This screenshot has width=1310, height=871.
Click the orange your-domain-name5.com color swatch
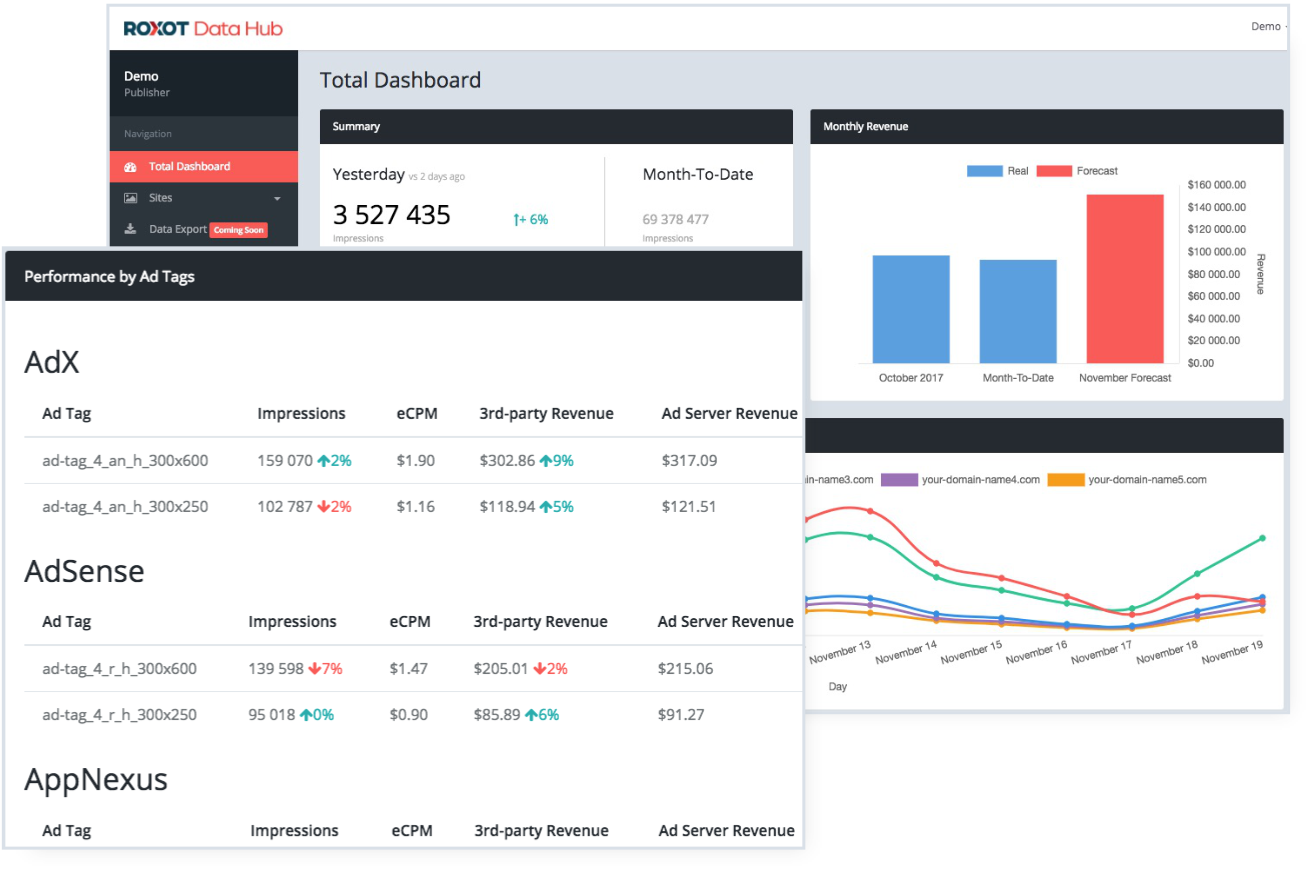point(1065,480)
